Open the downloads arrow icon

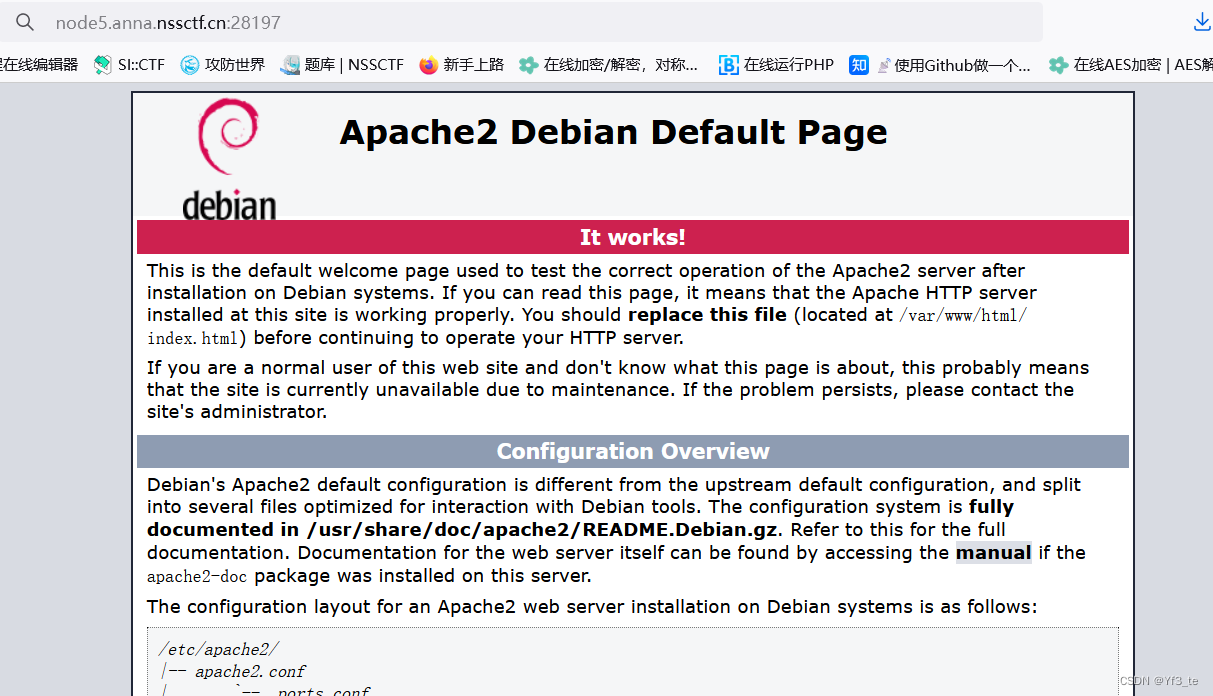point(1202,22)
